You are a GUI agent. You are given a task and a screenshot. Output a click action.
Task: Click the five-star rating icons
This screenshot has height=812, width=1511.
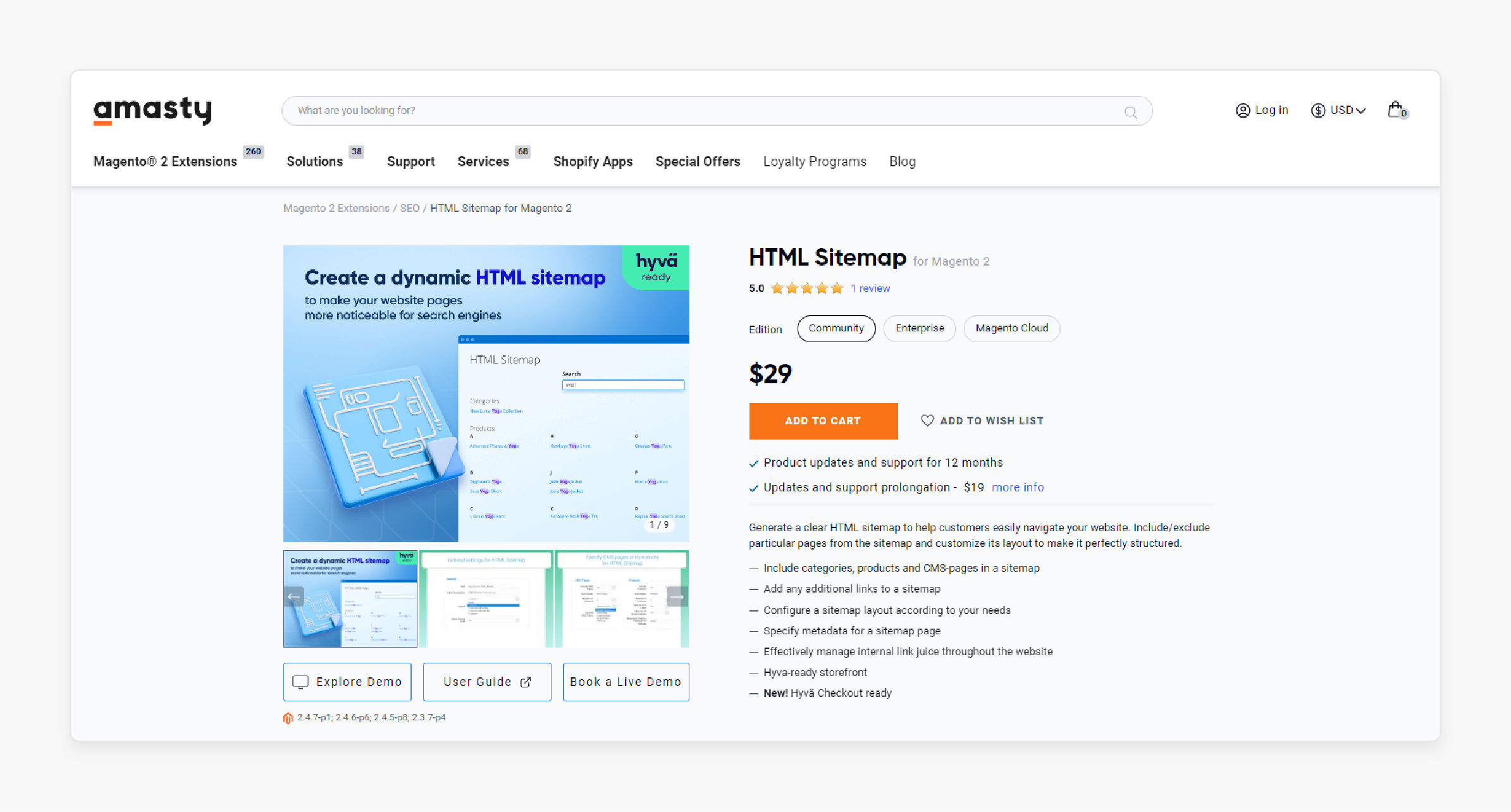point(807,288)
